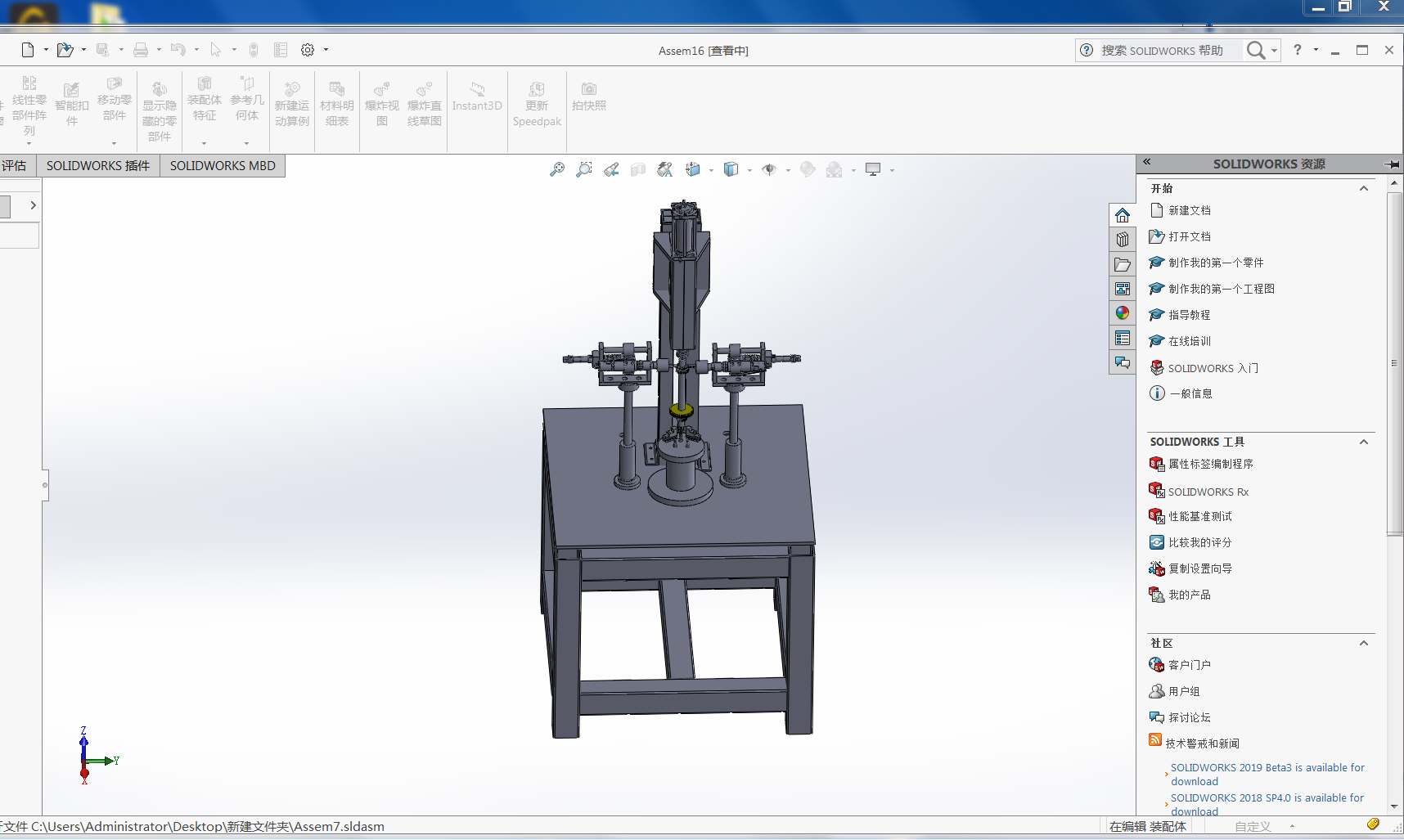Pin the SOLIDWORKS 资源 task pane

point(1391,164)
